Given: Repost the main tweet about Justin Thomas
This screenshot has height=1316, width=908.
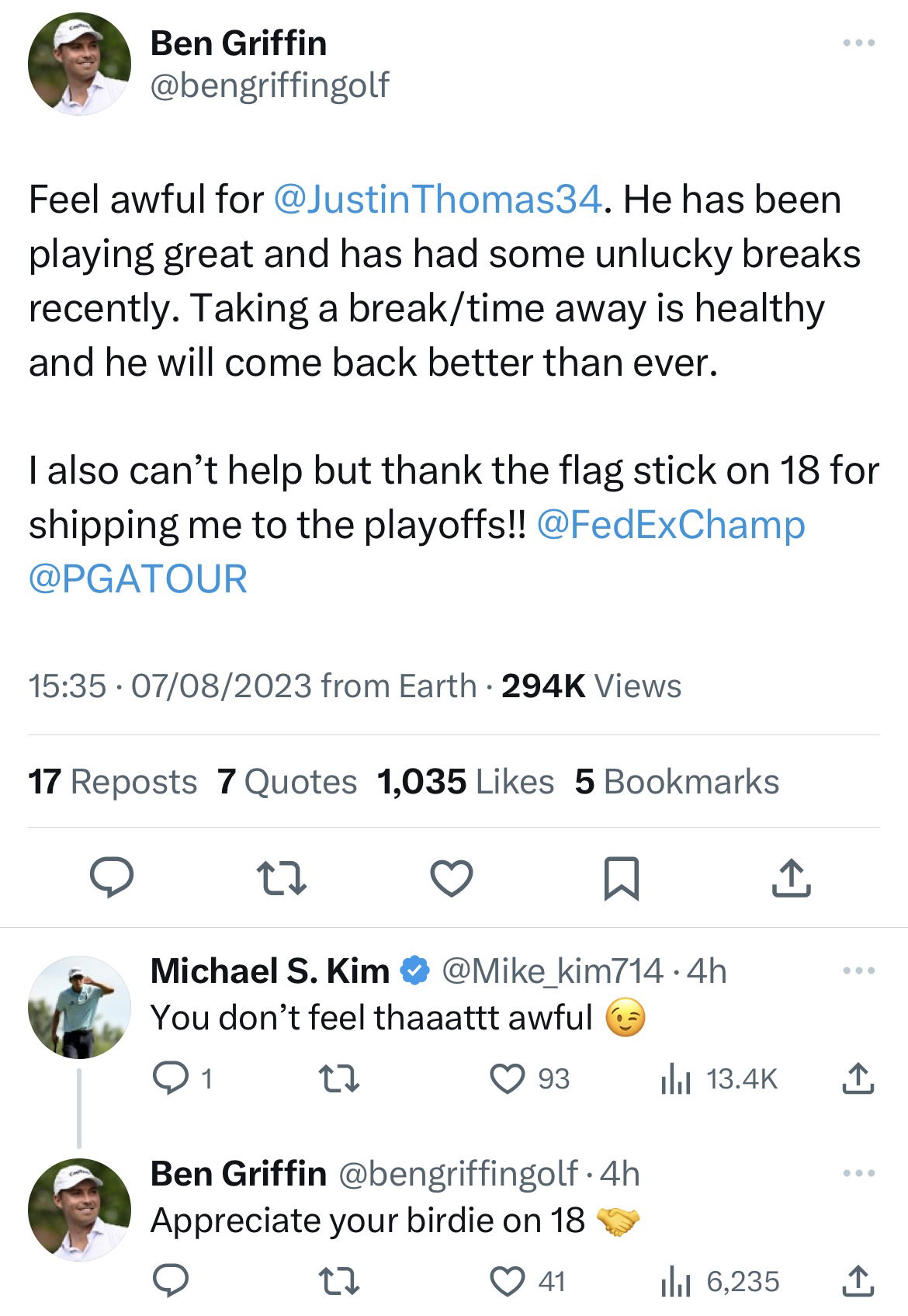Looking at the screenshot, I should pos(281,879).
